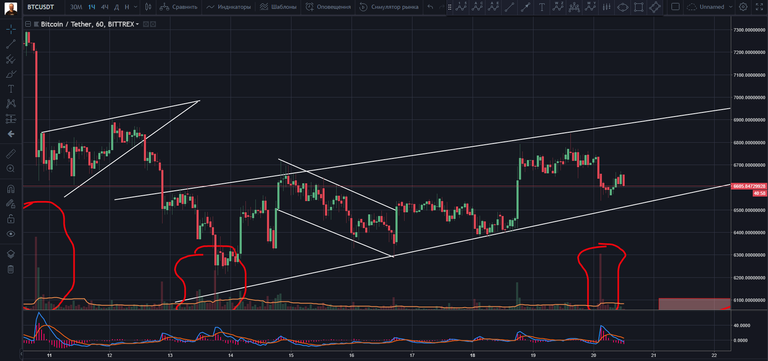Click the trash icon to remove drawings
768x361 pixels.
(11, 269)
